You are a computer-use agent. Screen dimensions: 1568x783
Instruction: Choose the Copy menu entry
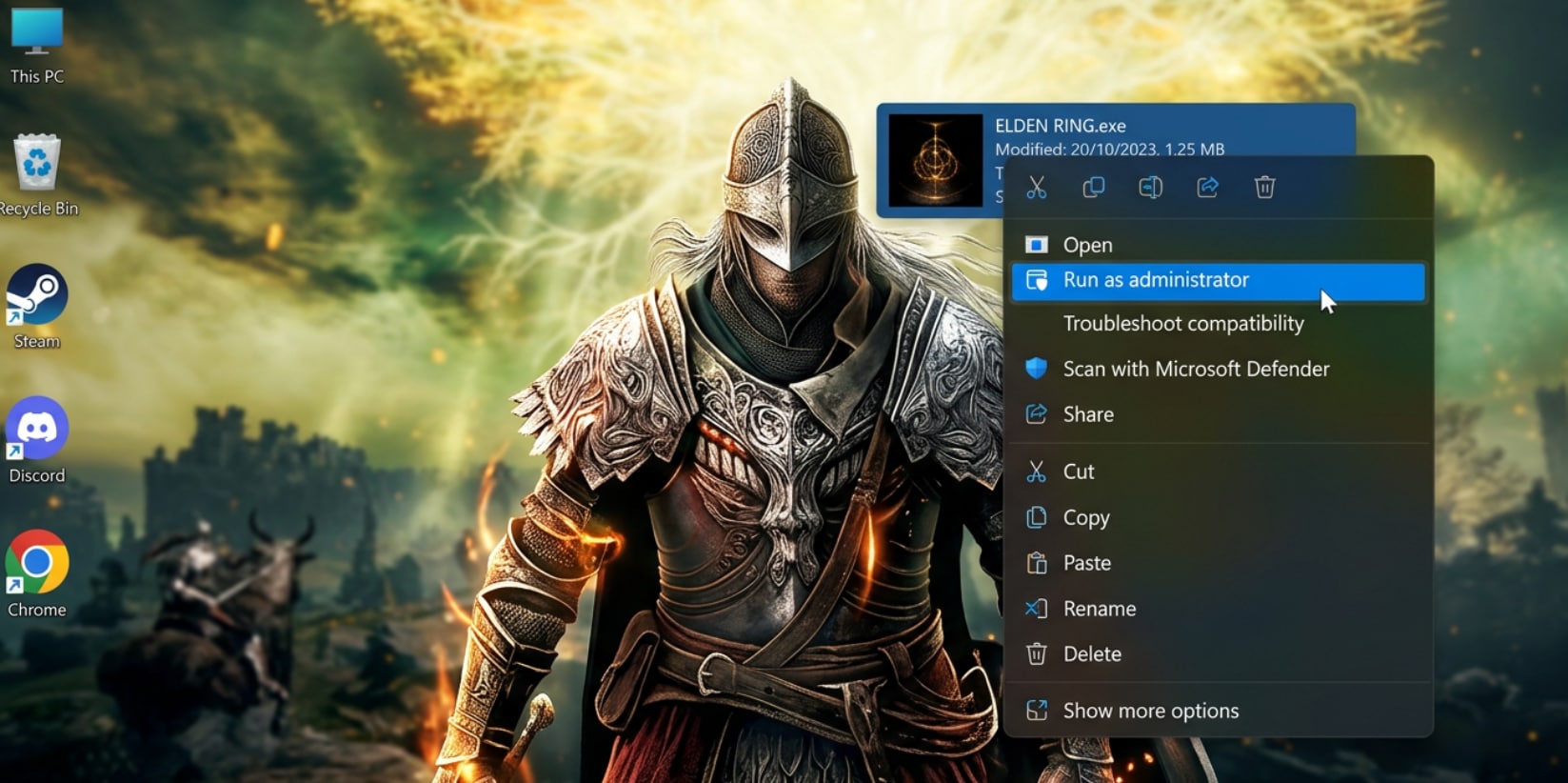tap(1219, 517)
